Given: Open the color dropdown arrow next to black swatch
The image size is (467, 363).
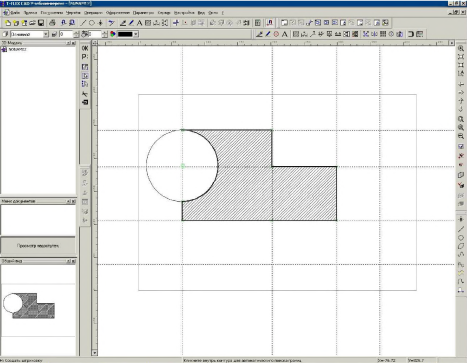Looking at the screenshot, I should coord(136,34).
